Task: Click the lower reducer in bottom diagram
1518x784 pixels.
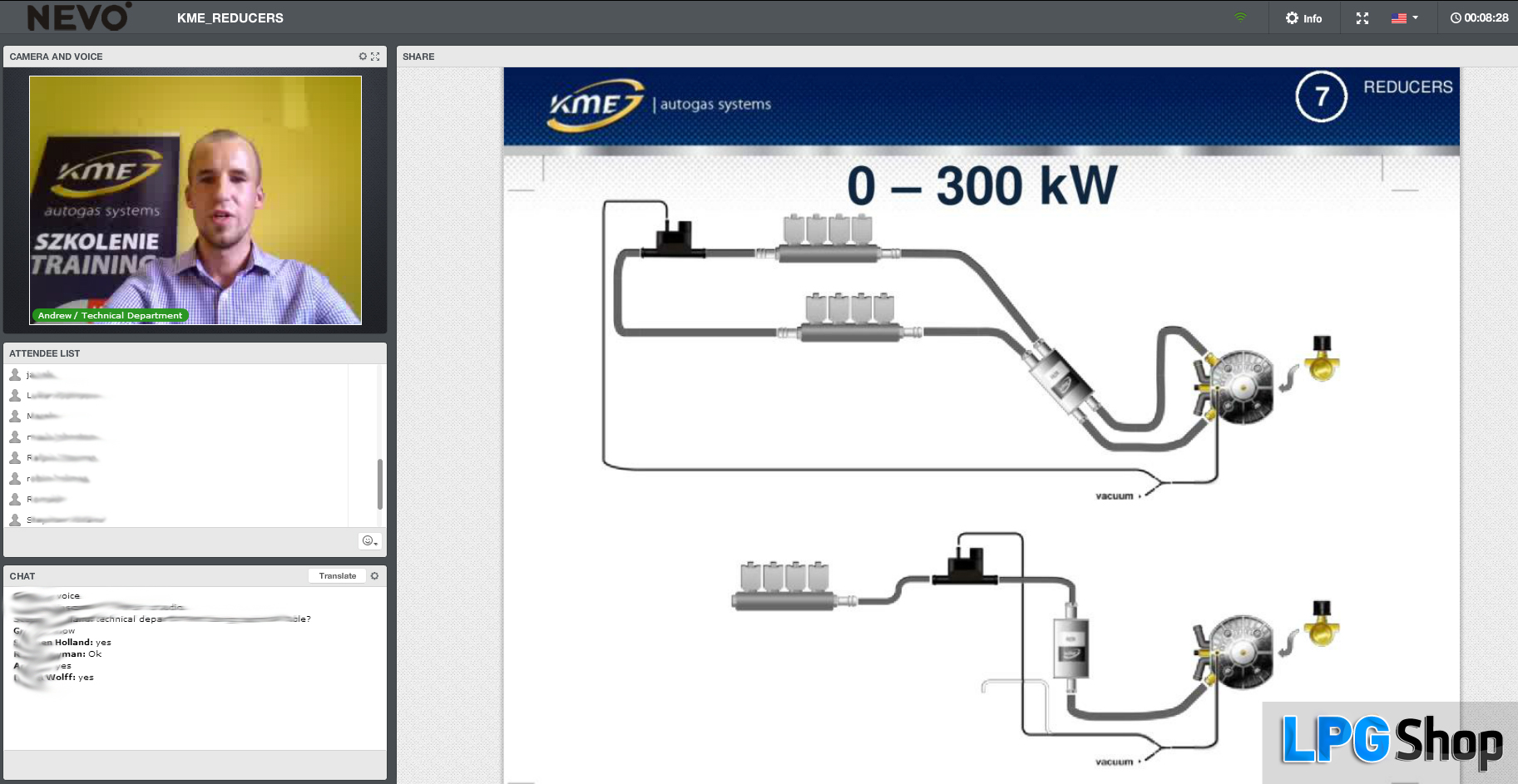Action: click(1234, 653)
